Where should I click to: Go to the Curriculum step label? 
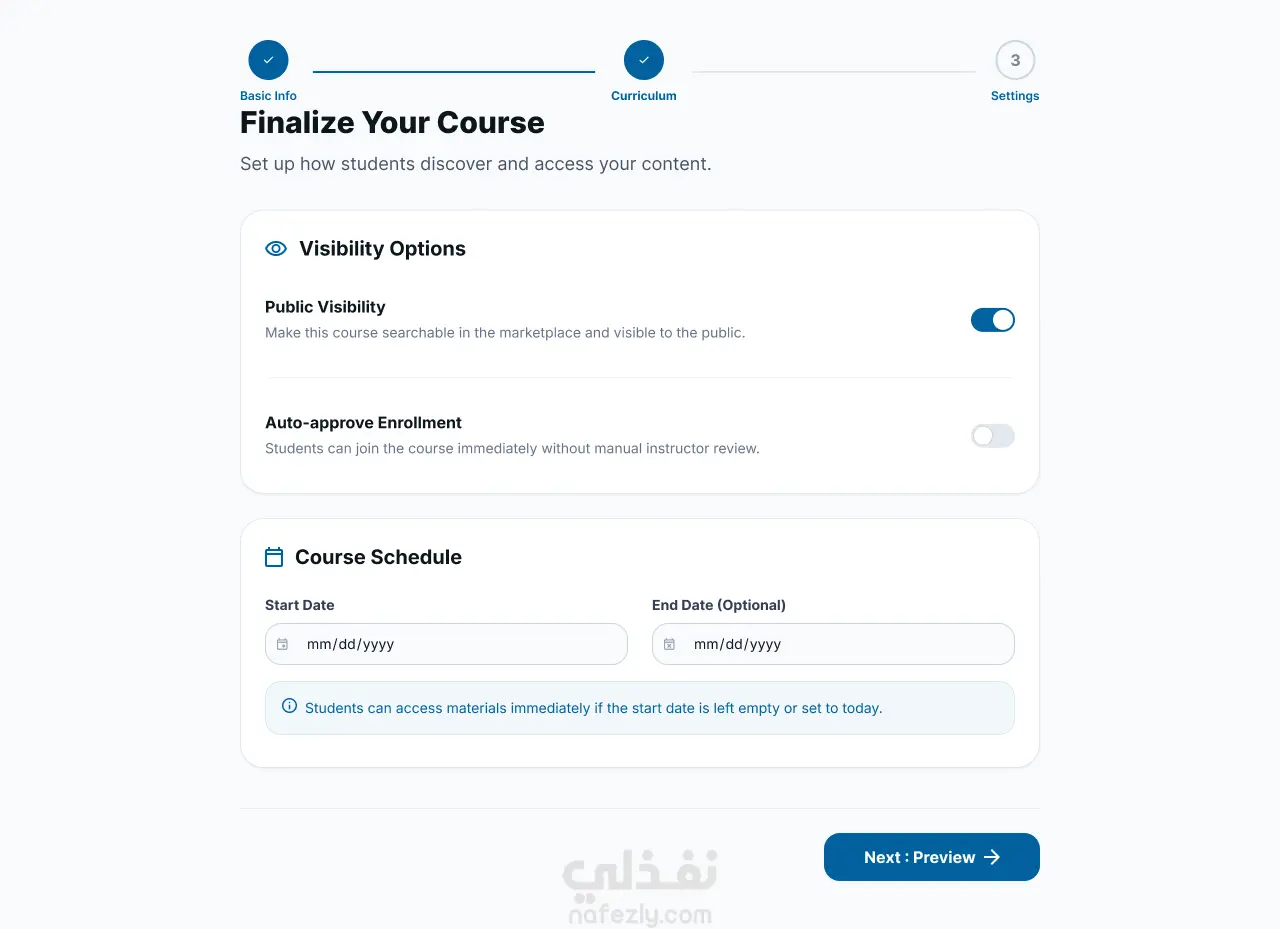644,96
